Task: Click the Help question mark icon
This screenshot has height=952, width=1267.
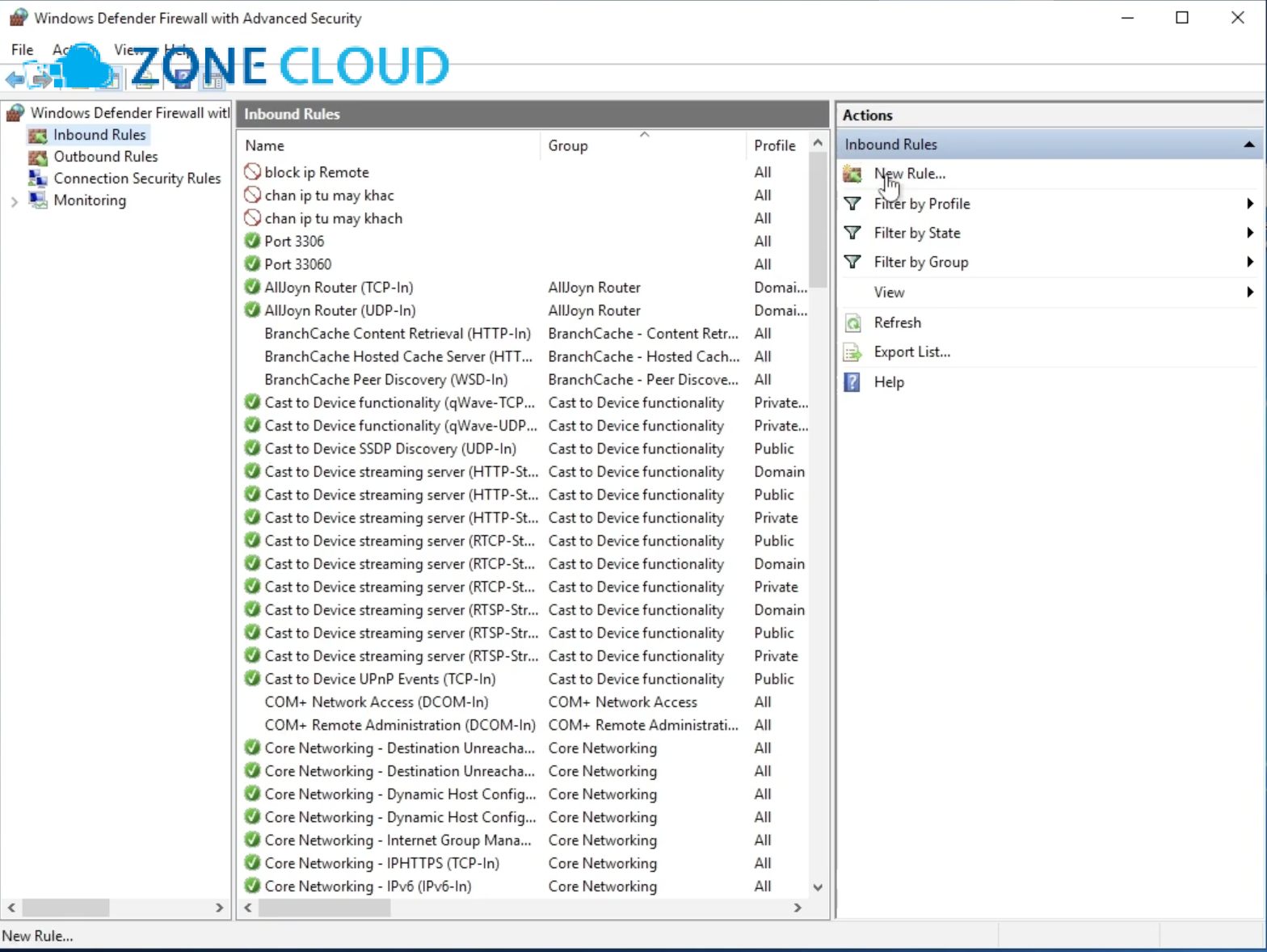Action: (852, 382)
